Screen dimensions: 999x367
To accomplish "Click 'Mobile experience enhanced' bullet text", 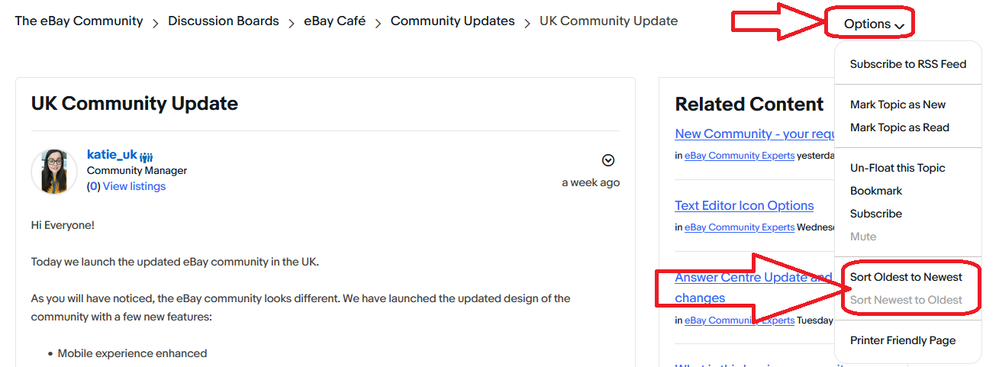I will (133, 354).
